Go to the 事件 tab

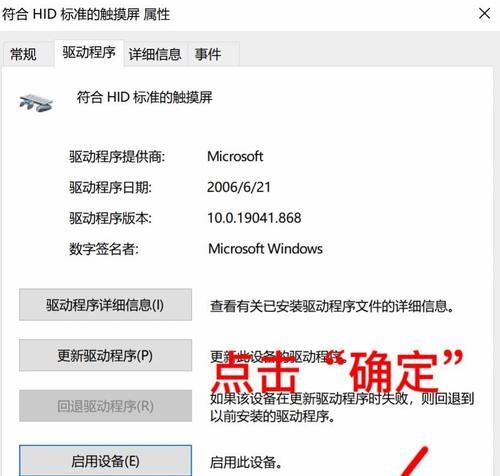click(x=208, y=54)
